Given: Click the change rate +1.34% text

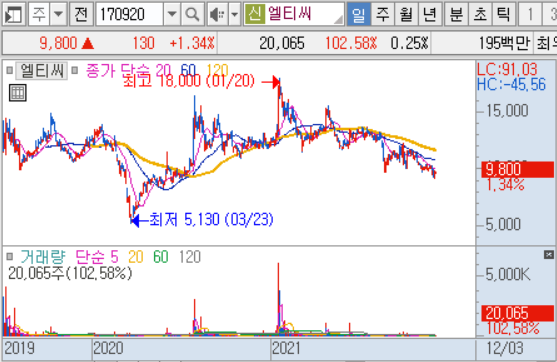Looking at the screenshot, I should (x=192, y=43).
